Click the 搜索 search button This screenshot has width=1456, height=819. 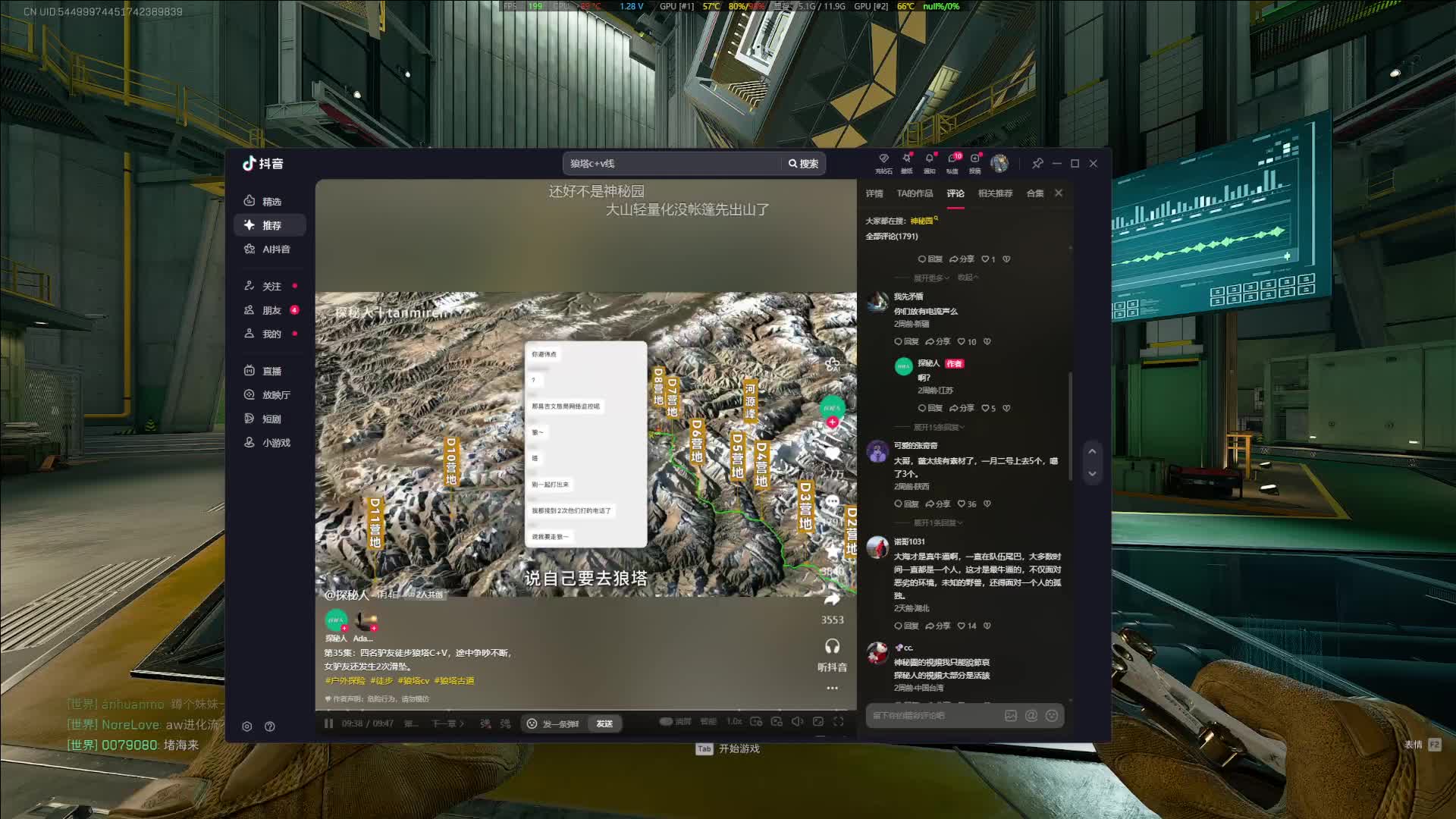pos(803,163)
